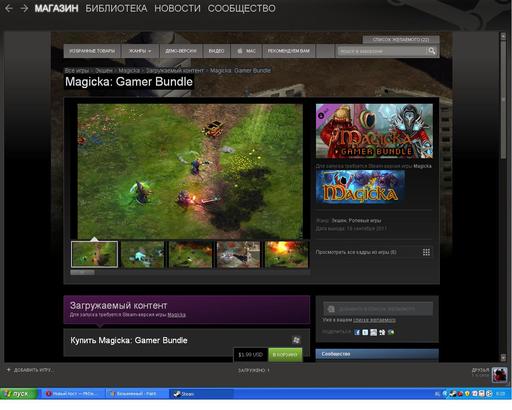
Task: Open the Экшен breadcrumb link
Action: 104,70
